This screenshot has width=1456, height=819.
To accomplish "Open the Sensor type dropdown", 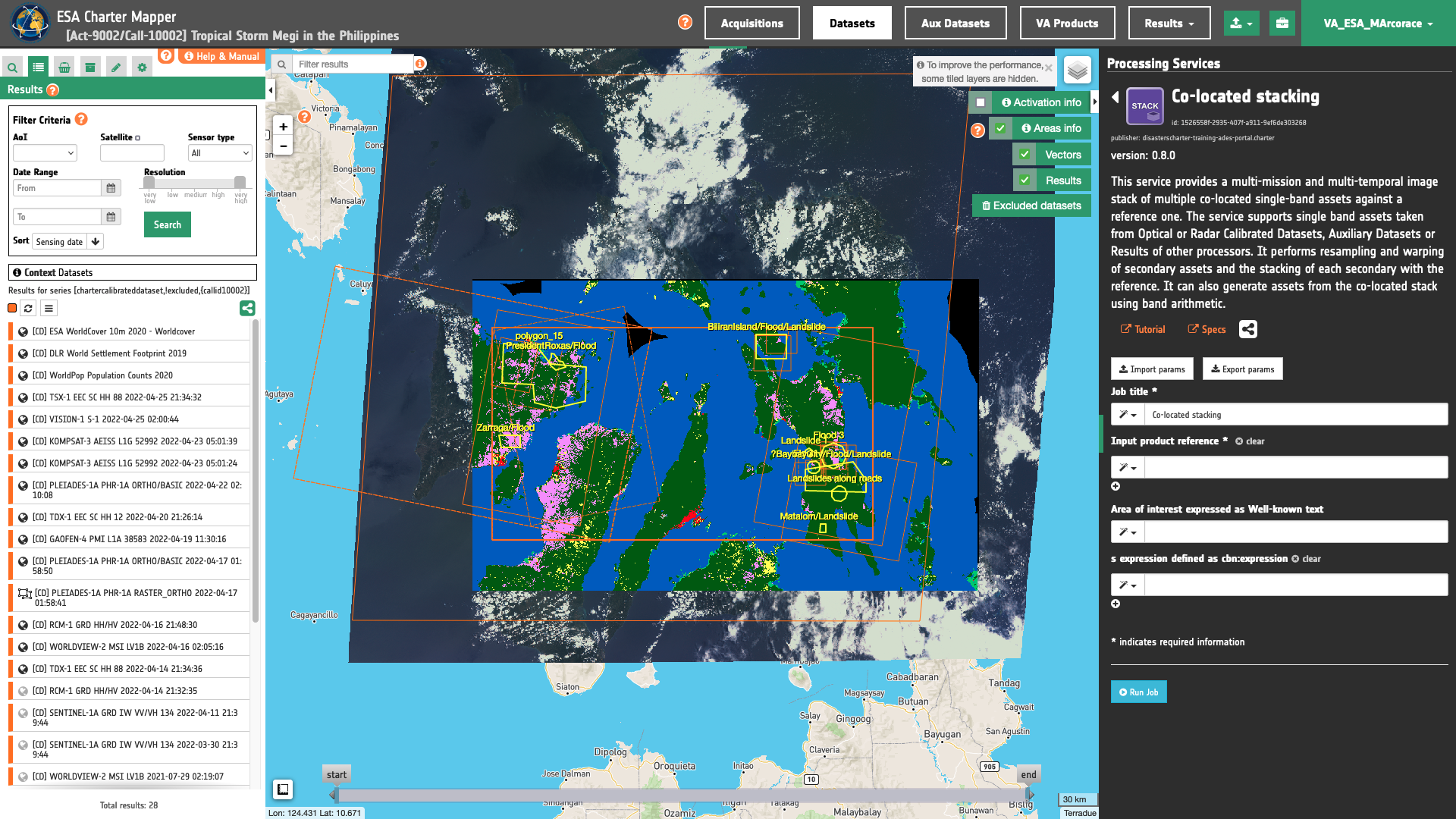I will tap(220, 153).
